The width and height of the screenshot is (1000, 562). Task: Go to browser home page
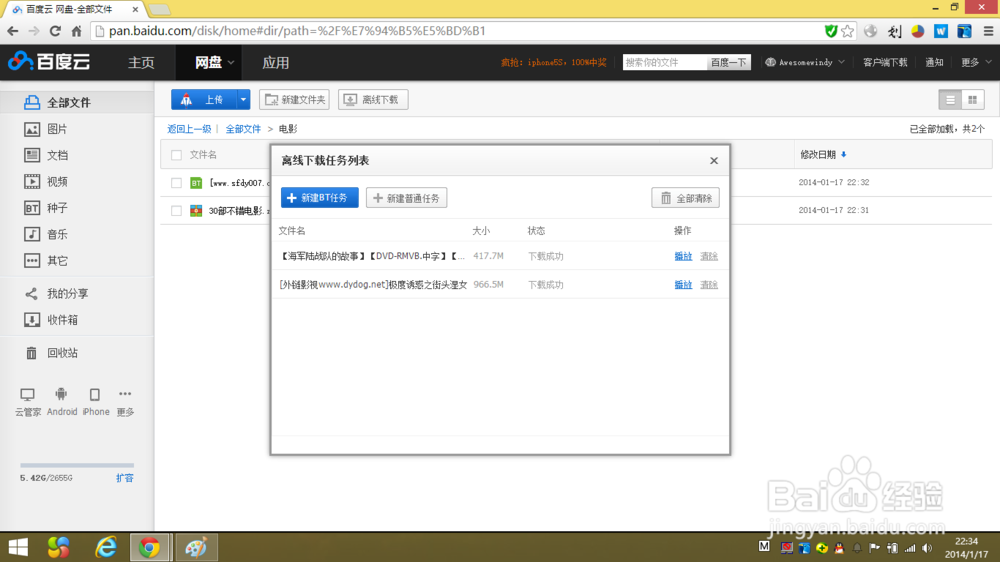pos(77,31)
